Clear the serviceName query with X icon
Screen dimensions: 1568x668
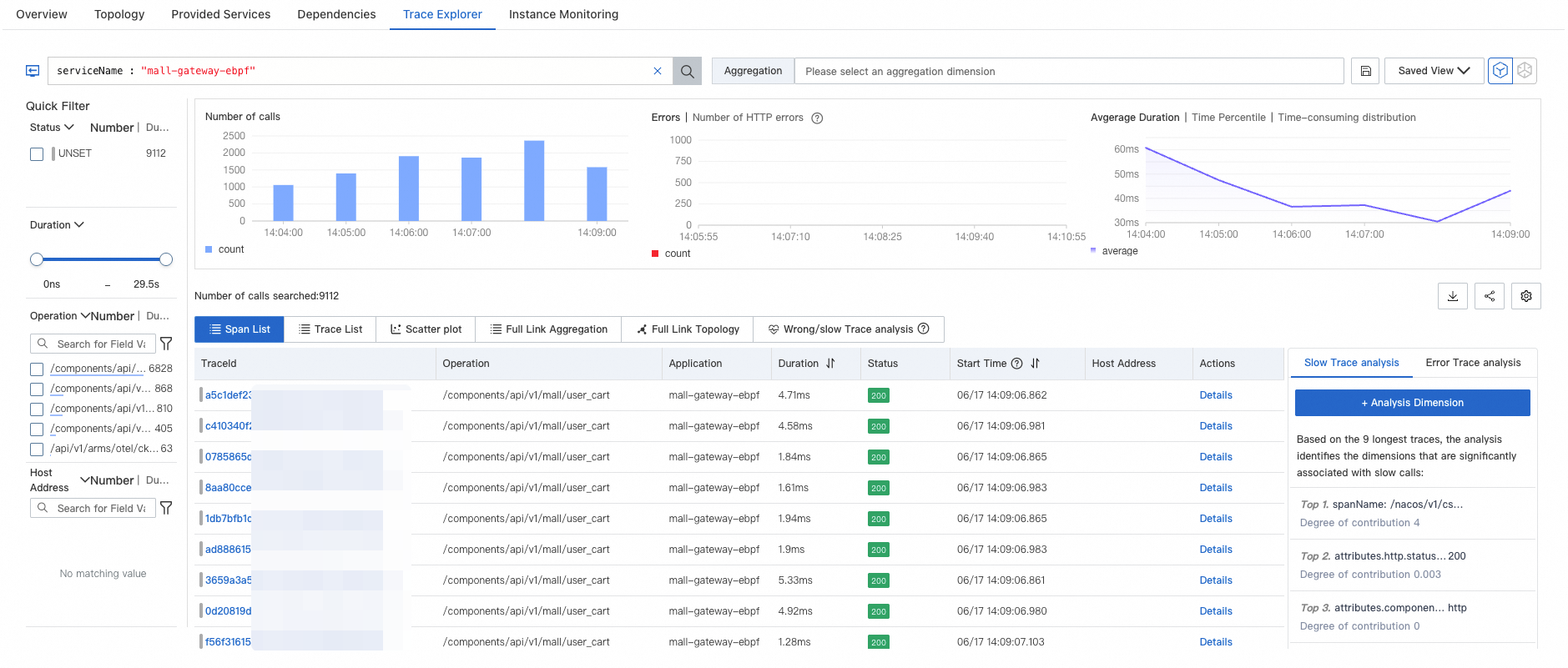point(658,71)
